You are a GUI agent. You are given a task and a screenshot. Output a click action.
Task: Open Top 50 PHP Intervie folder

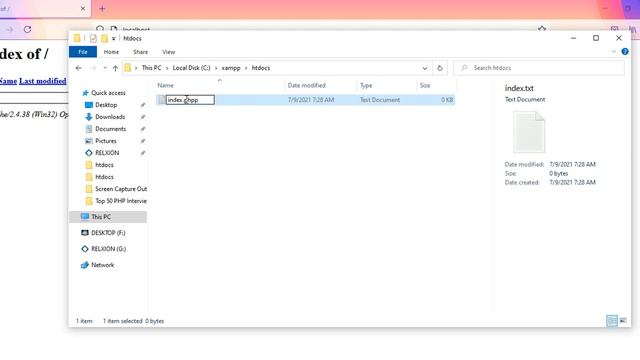[x=120, y=201]
